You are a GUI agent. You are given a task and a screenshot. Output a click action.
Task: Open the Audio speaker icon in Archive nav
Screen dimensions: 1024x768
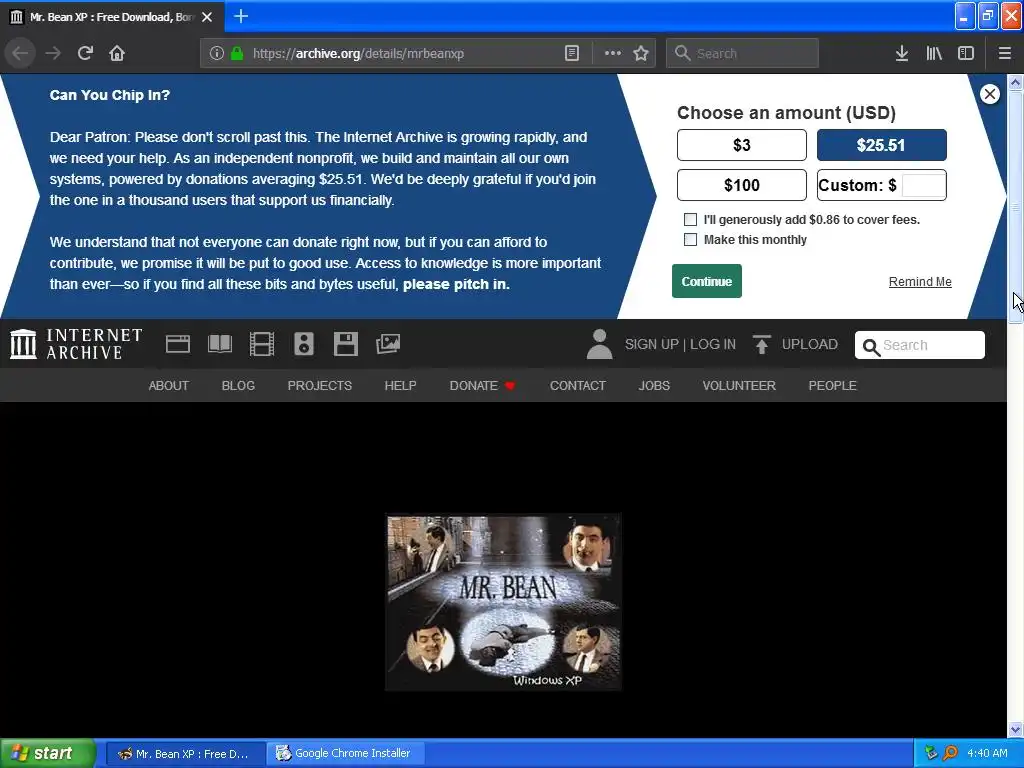pyautogui.click(x=304, y=344)
